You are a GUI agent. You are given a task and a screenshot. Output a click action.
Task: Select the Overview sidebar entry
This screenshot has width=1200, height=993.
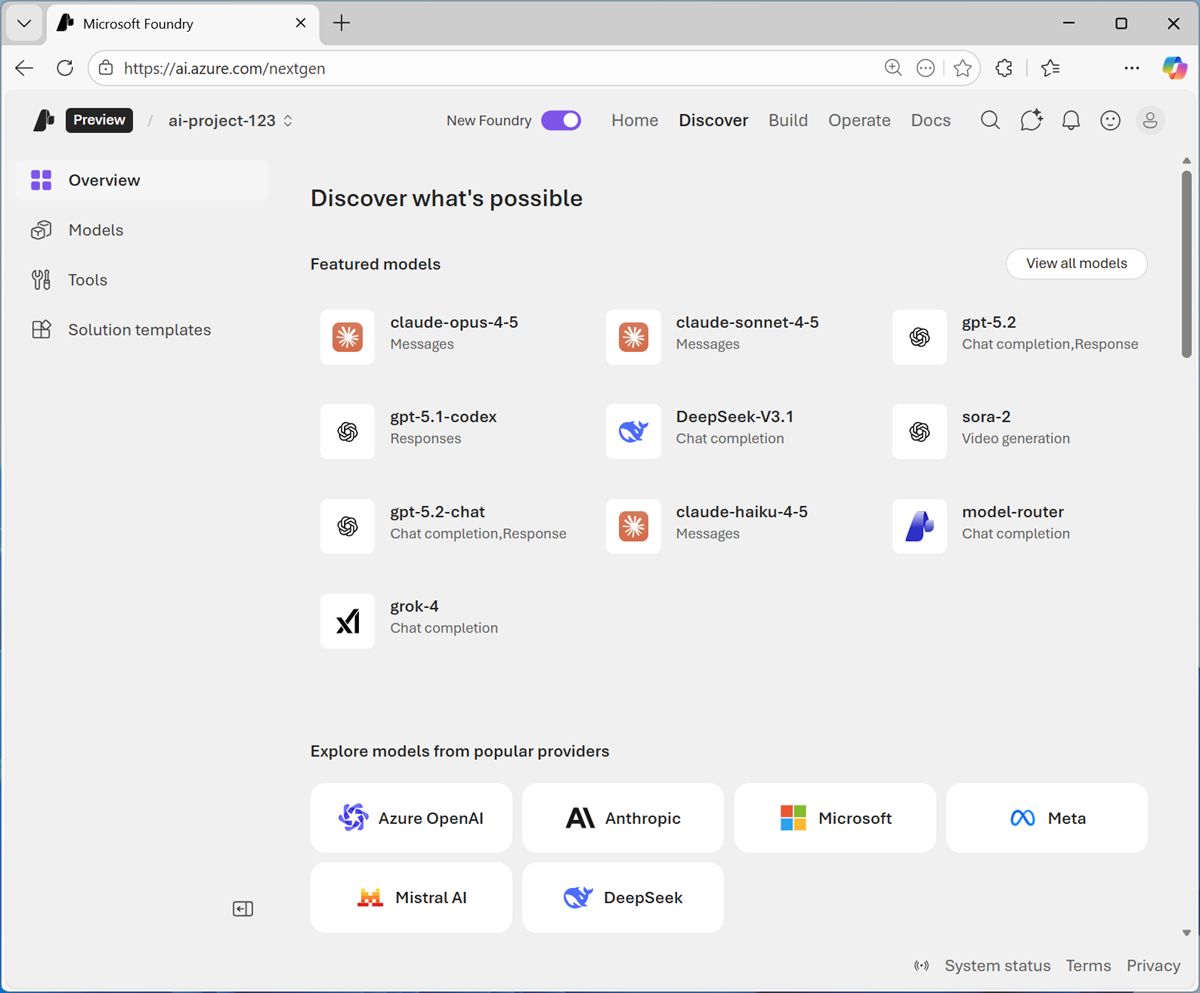coord(103,180)
